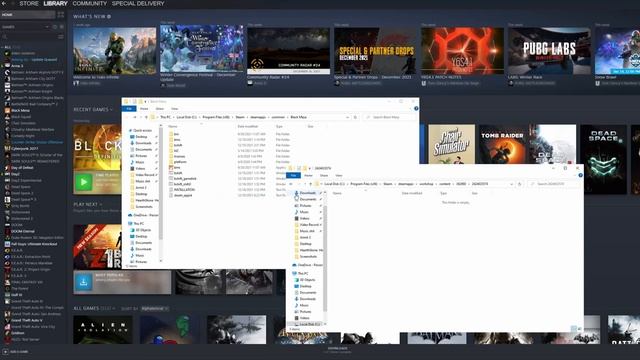Open Quick access in Black Mesa Explorer
Screen dimensions: 640x360
coord(141,131)
